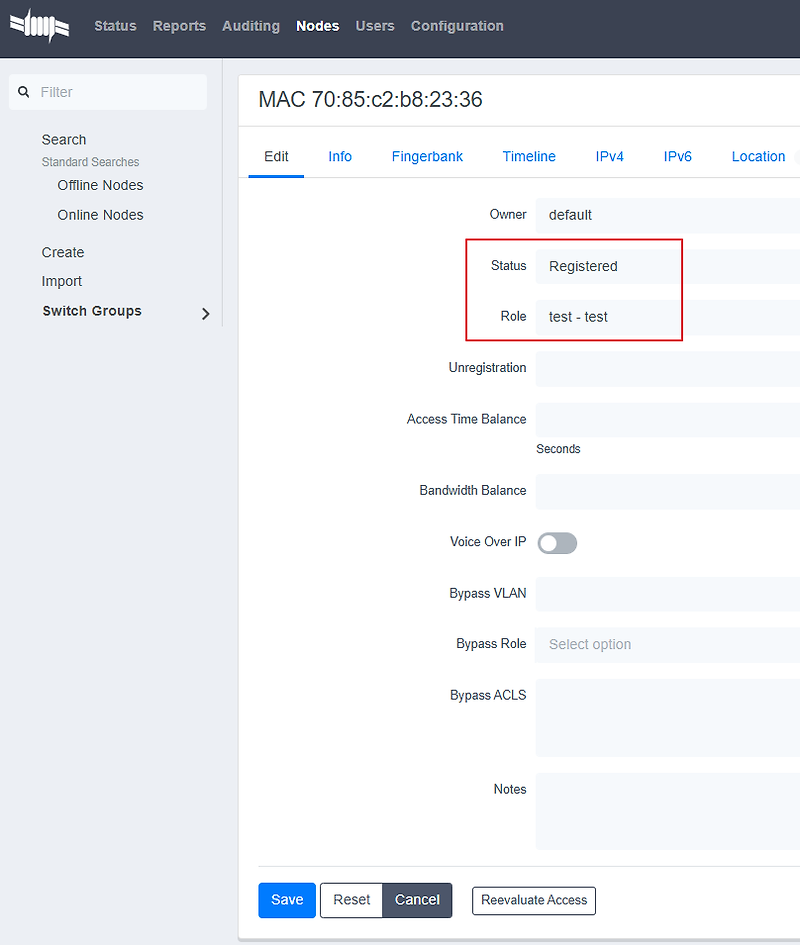Click the Bypass ACLS text area
The image size is (800, 945).
tap(667, 718)
